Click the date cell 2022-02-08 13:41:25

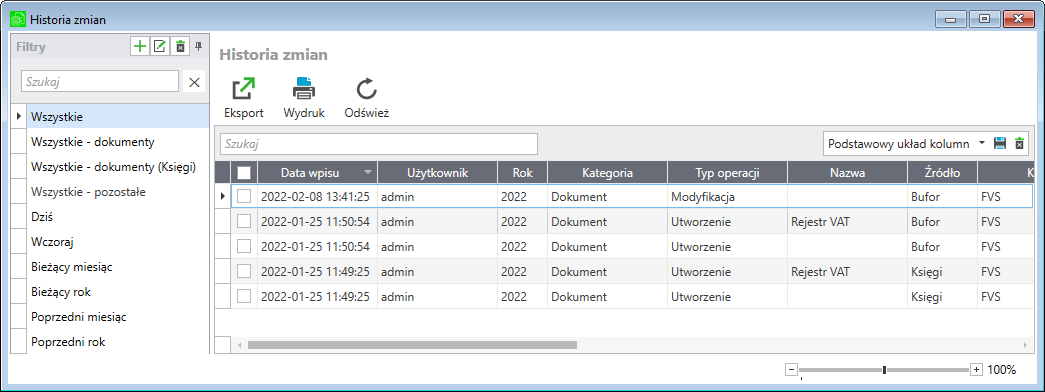coord(317,197)
